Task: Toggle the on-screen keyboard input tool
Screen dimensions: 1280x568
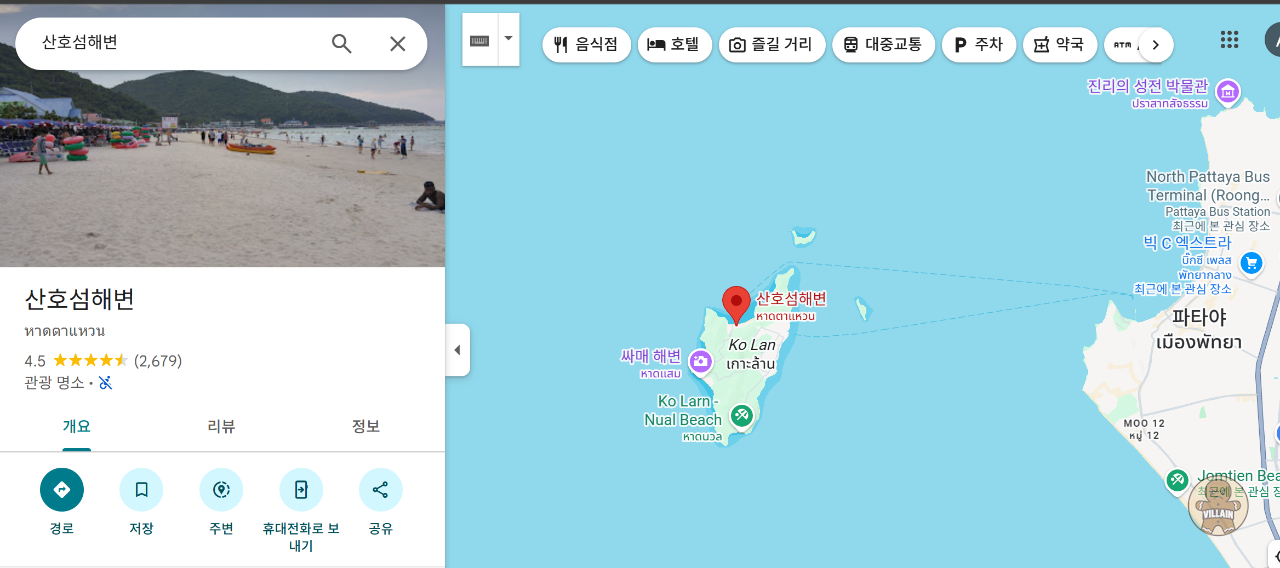Action: tap(480, 40)
